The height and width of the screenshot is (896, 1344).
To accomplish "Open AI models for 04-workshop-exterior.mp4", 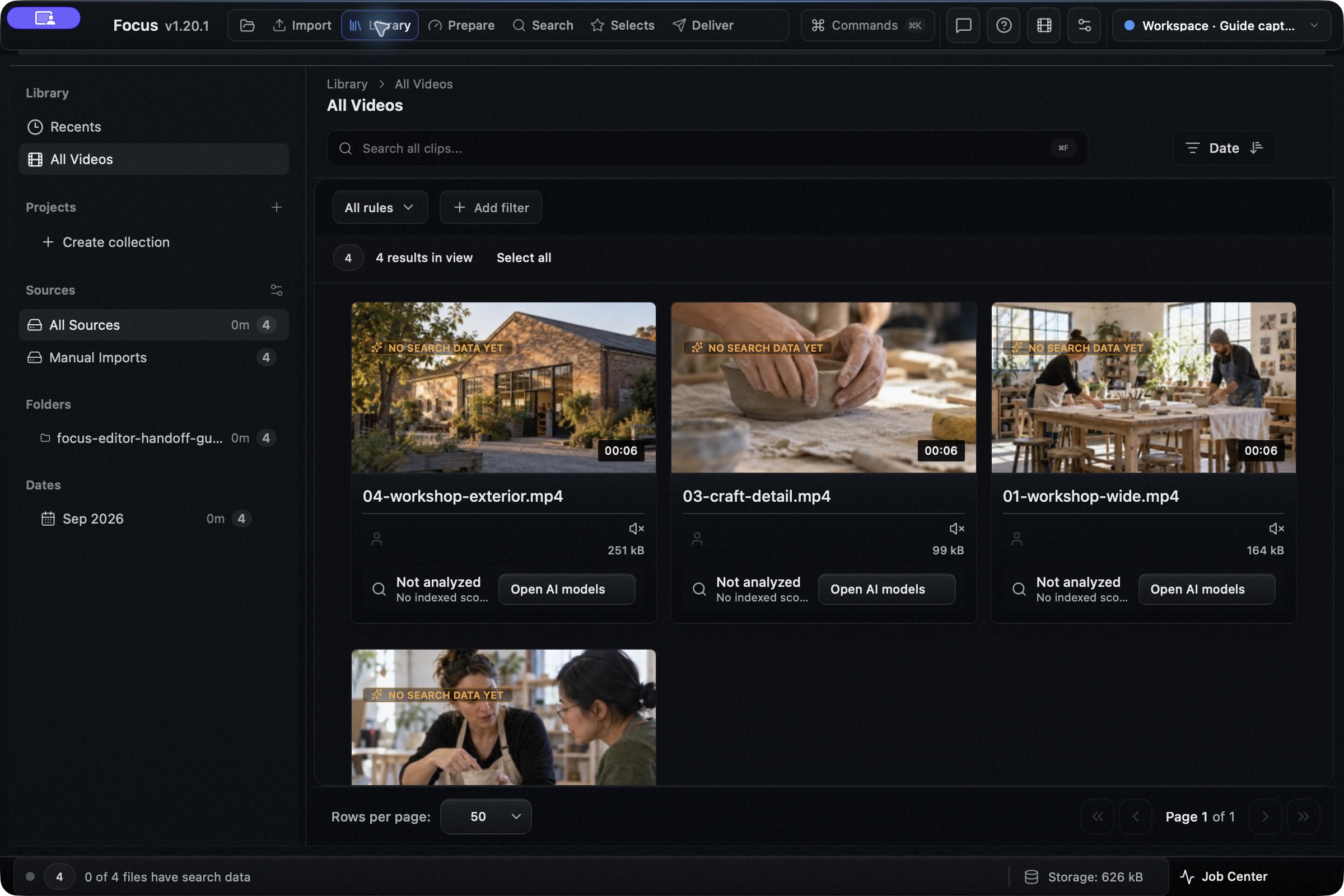I will click(x=566, y=589).
